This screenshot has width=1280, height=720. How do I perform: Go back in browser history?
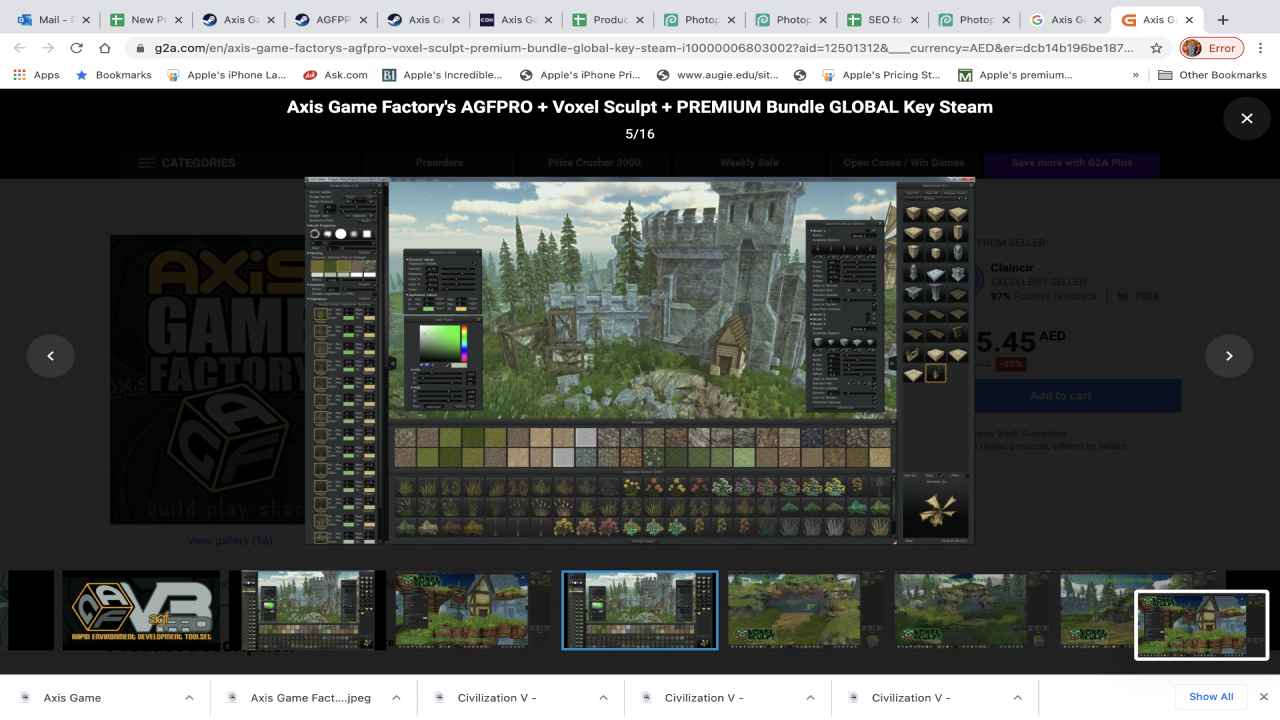coord(20,48)
